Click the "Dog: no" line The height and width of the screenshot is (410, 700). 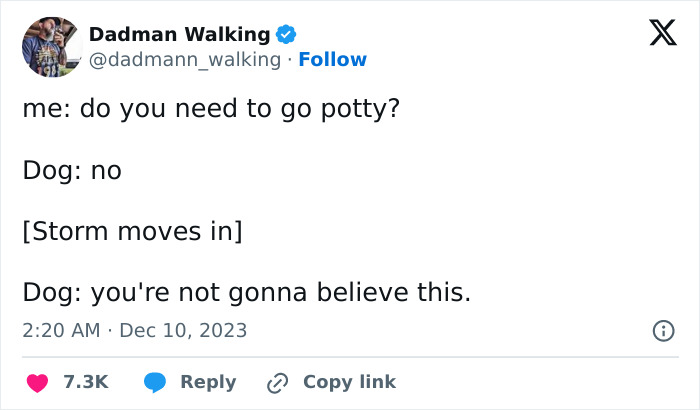[x=72, y=171]
